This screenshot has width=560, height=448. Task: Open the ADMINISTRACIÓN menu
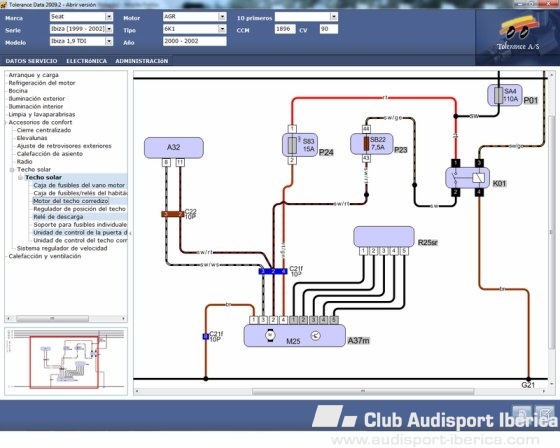pos(141,61)
